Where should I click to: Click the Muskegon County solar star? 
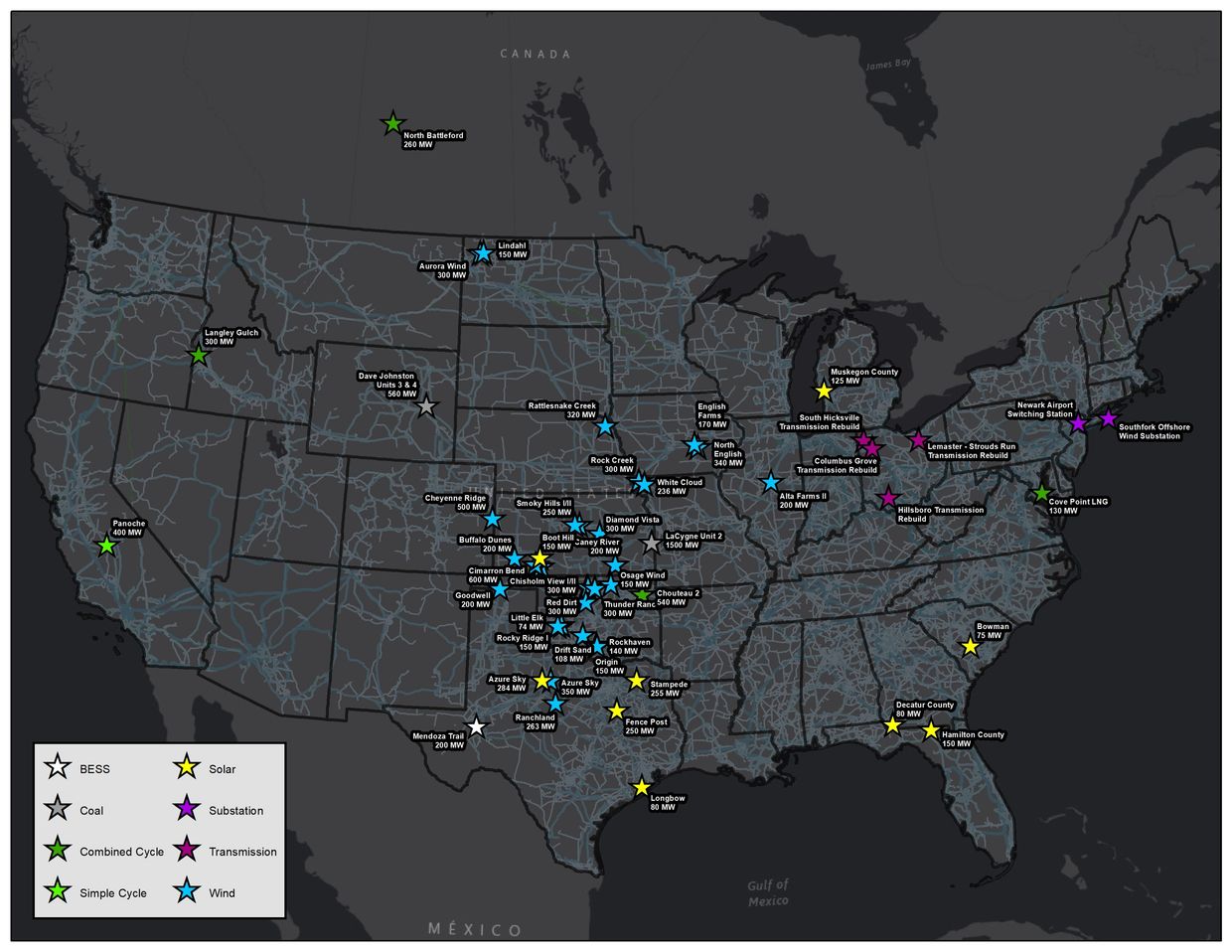click(824, 392)
